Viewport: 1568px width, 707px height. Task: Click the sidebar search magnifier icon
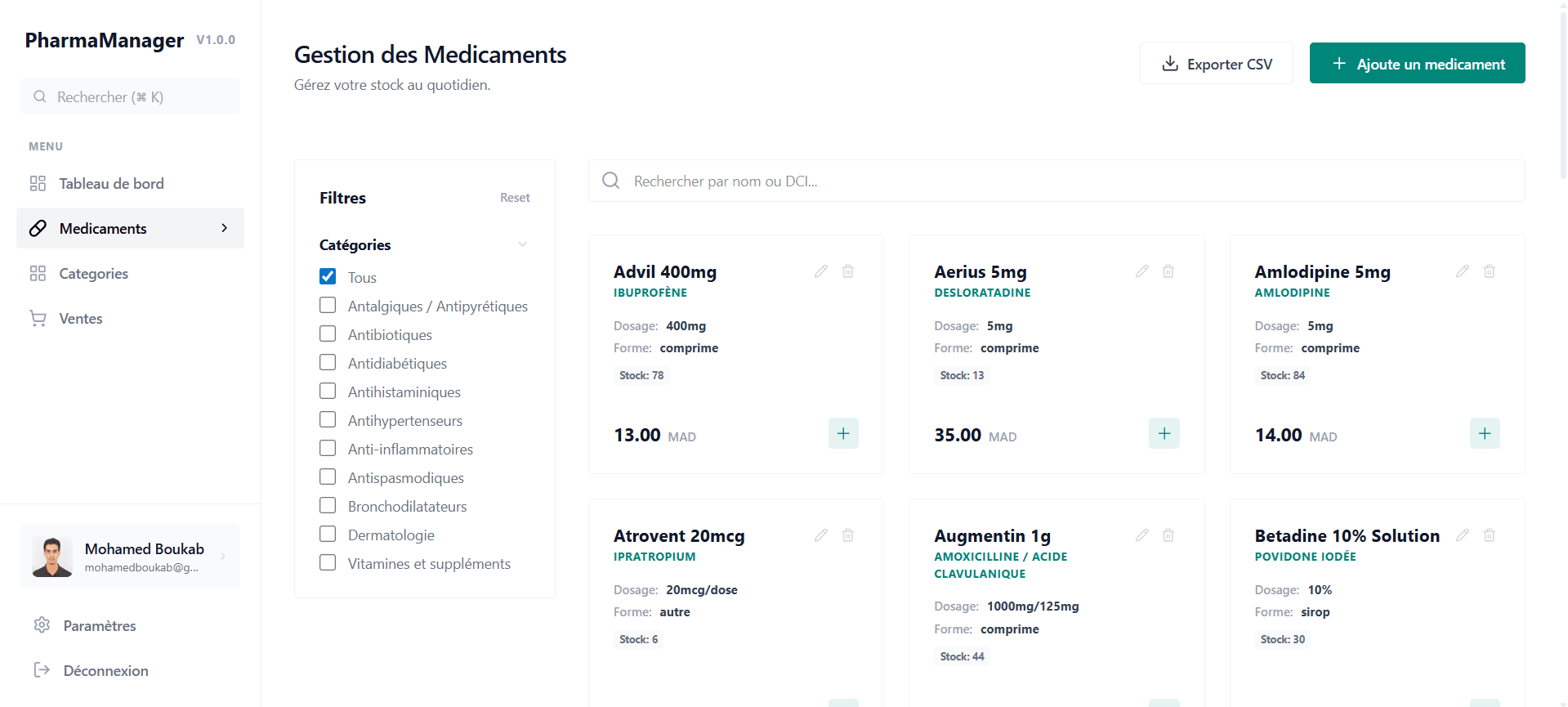pos(39,96)
